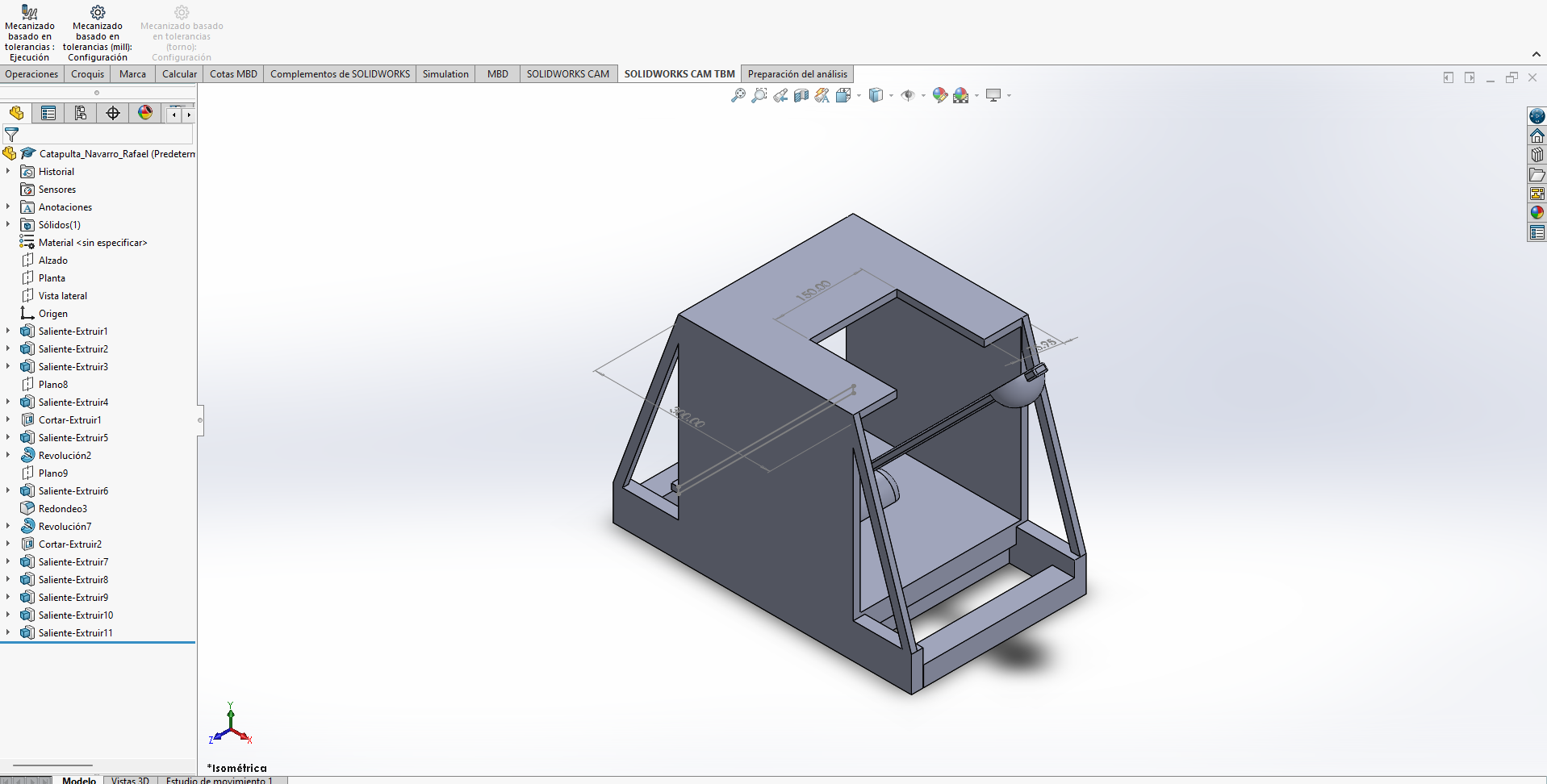The width and height of the screenshot is (1547, 784).
Task: Open Estudio de movimiento 1 tab
Action: 220,780
